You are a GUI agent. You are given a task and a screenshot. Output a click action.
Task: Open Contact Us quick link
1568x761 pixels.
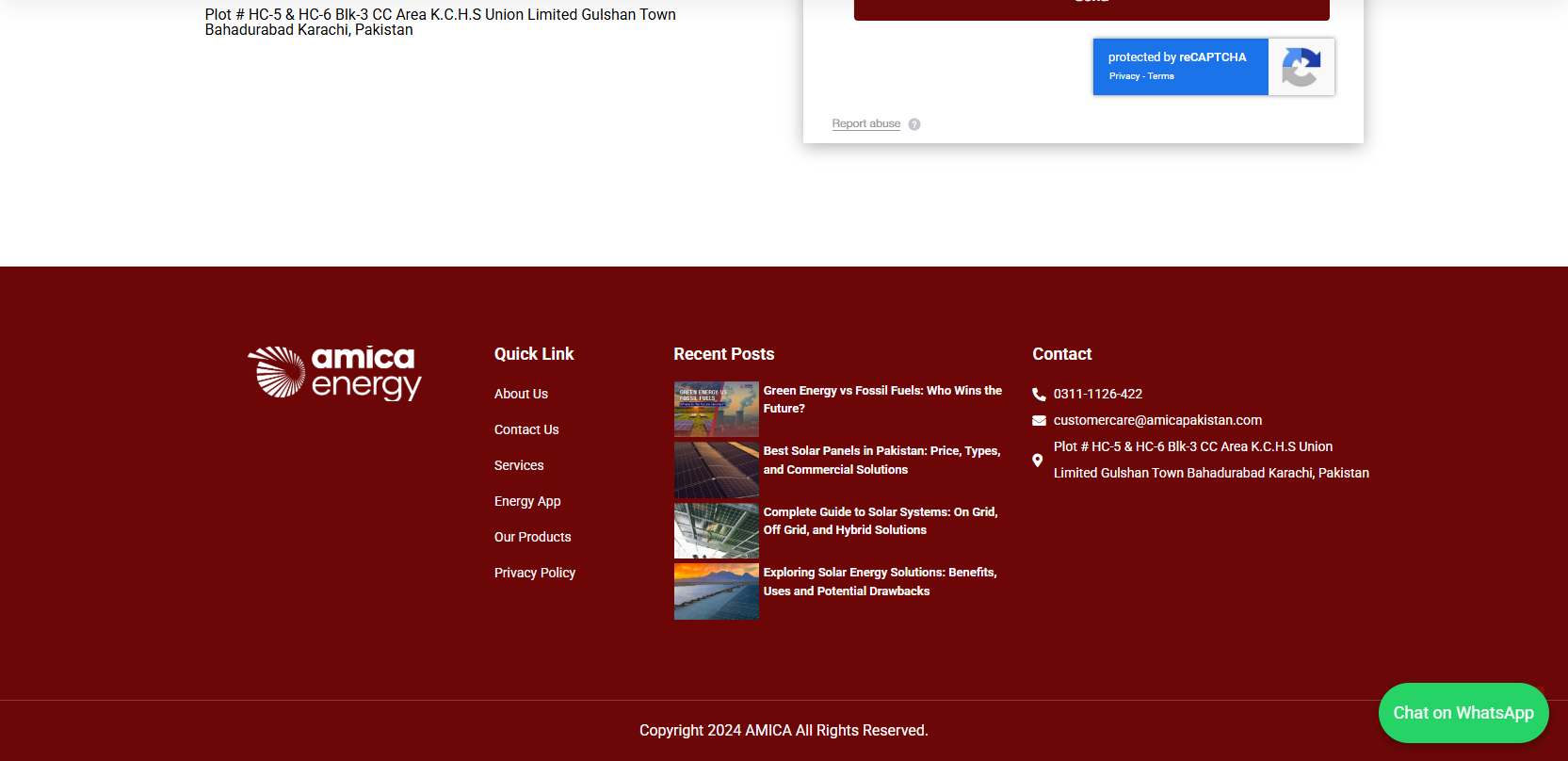point(526,429)
